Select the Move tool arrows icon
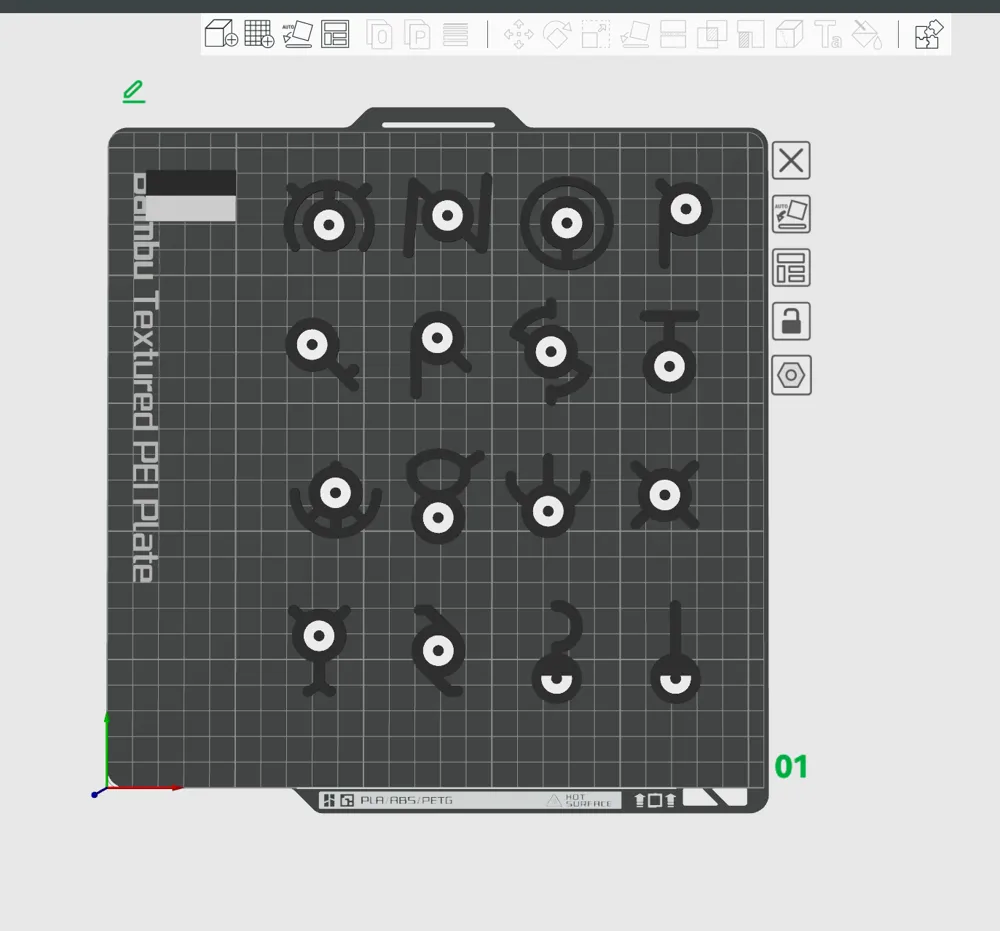This screenshot has height=931, width=1000. pyautogui.click(x=519, y=35)
